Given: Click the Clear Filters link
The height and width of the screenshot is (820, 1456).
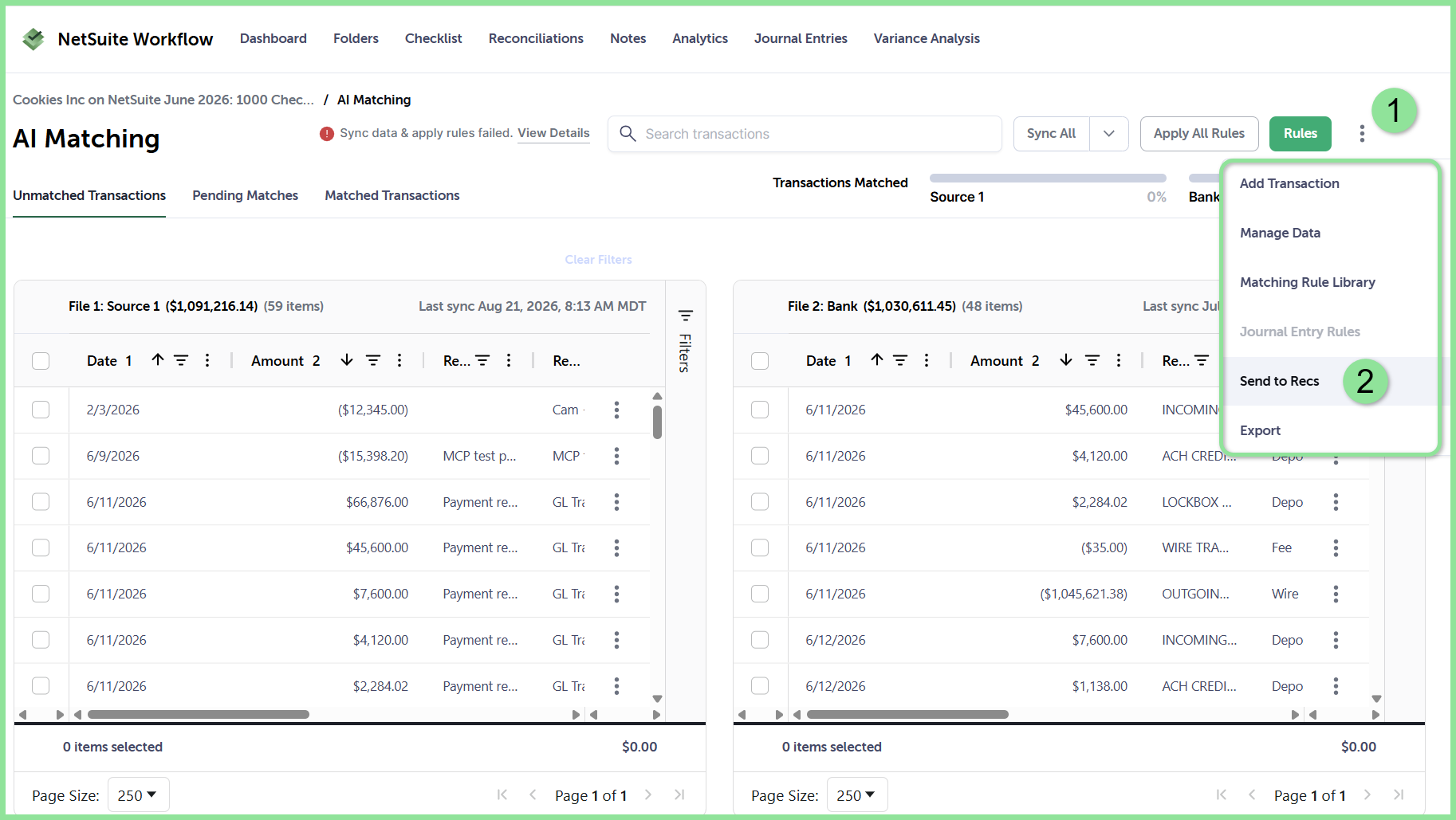Looking at the screenshot, I should click(598, 260).
